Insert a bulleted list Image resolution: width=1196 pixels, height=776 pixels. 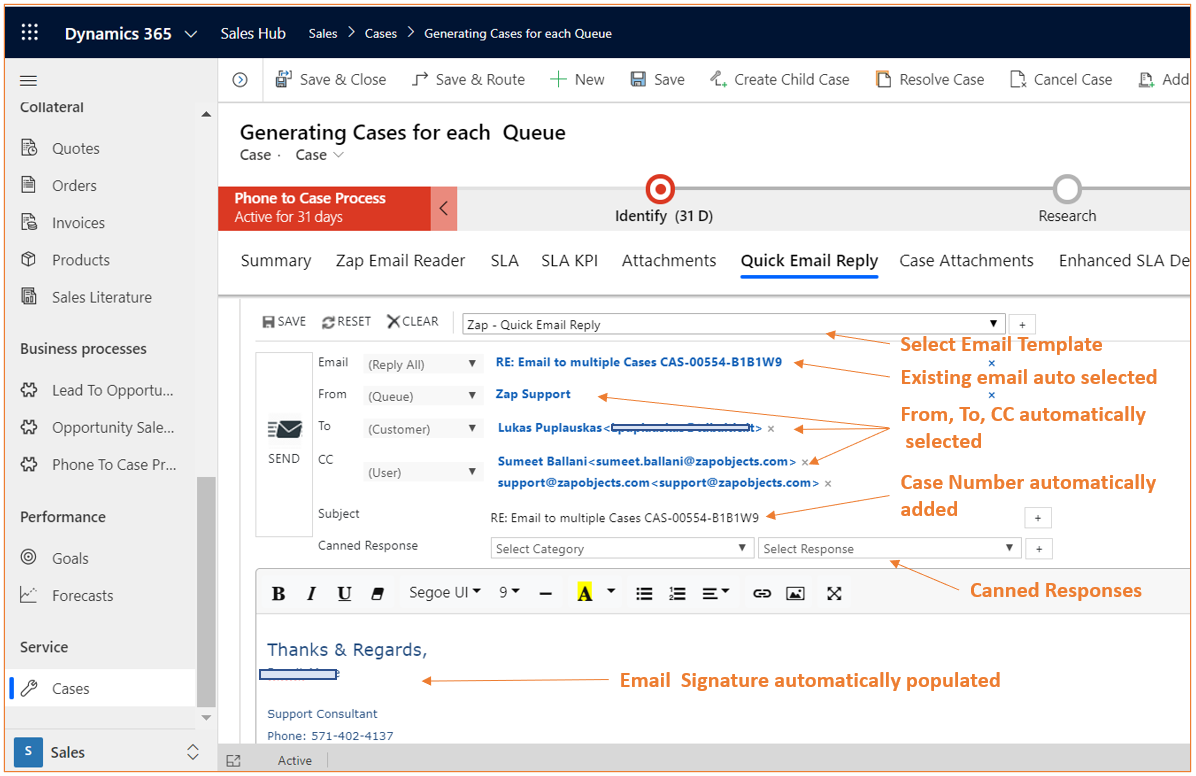[x=645, y=594]
